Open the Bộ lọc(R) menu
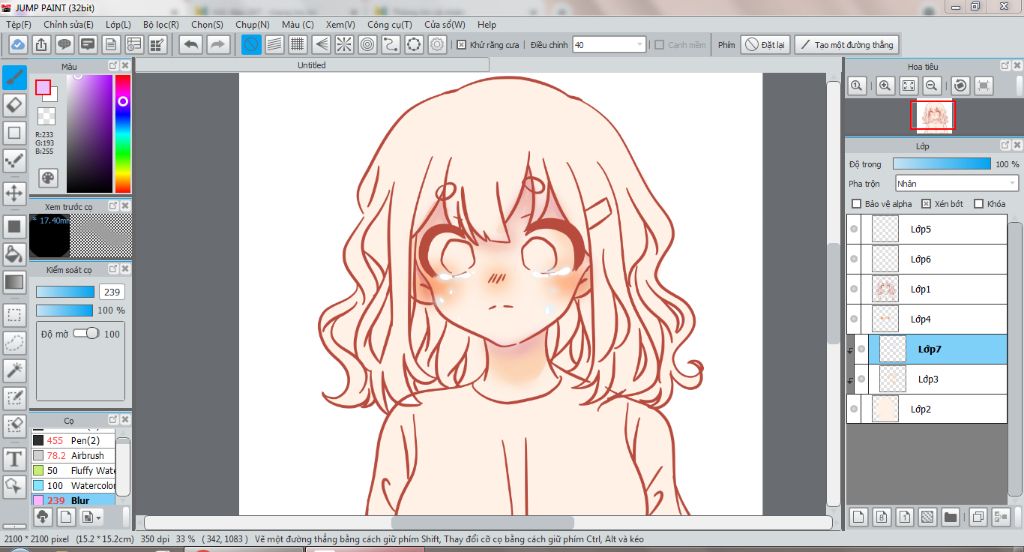Viewport: 1024px width, 552px height. click(161, 24)
